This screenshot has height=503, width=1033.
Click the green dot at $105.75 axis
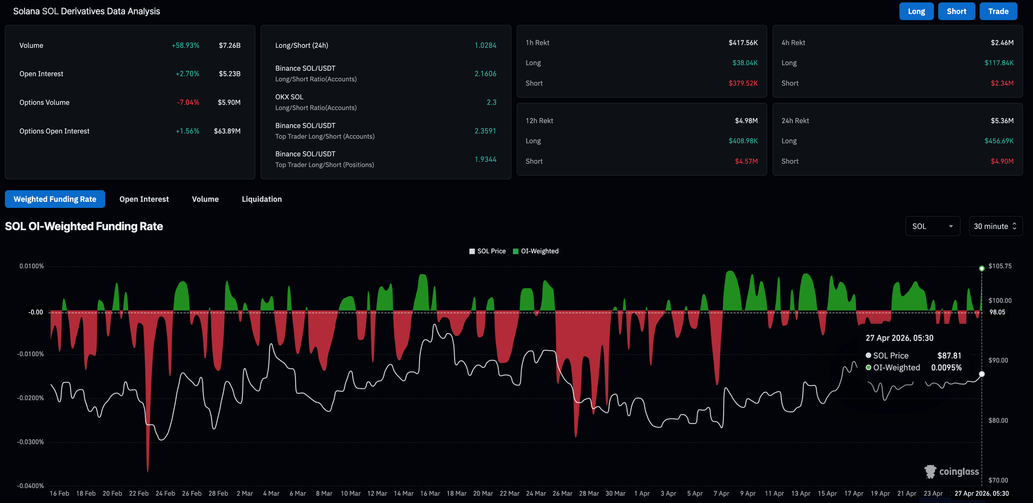(982, 268)
